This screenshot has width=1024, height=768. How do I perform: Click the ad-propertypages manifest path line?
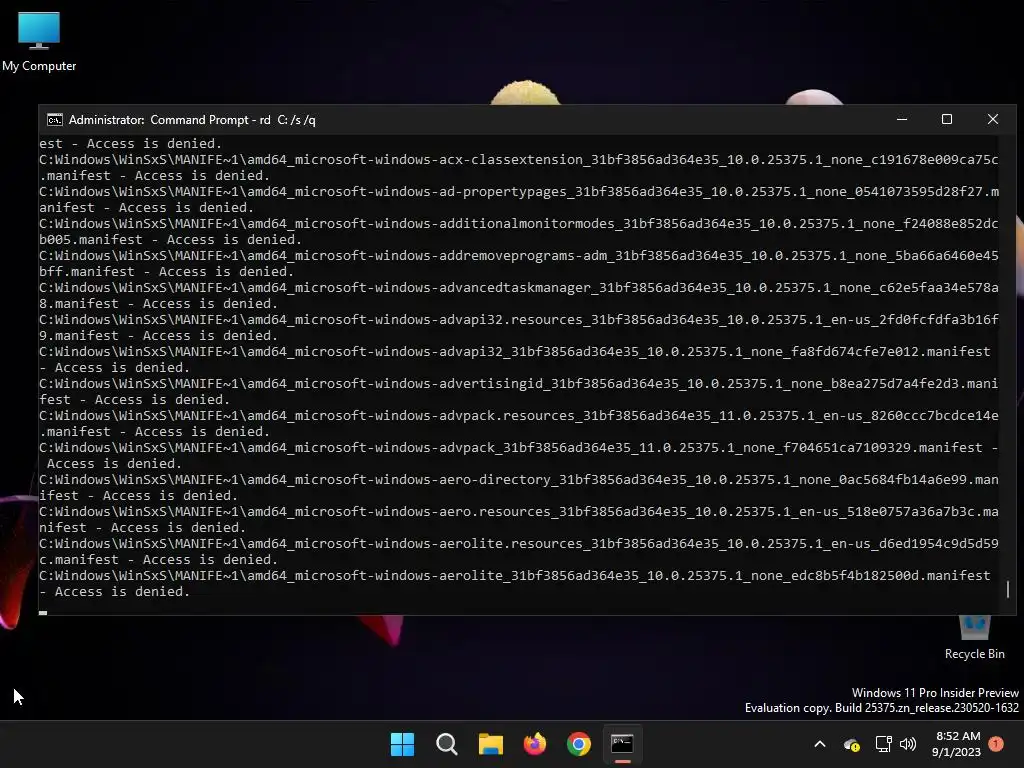[x=519, y=192]
